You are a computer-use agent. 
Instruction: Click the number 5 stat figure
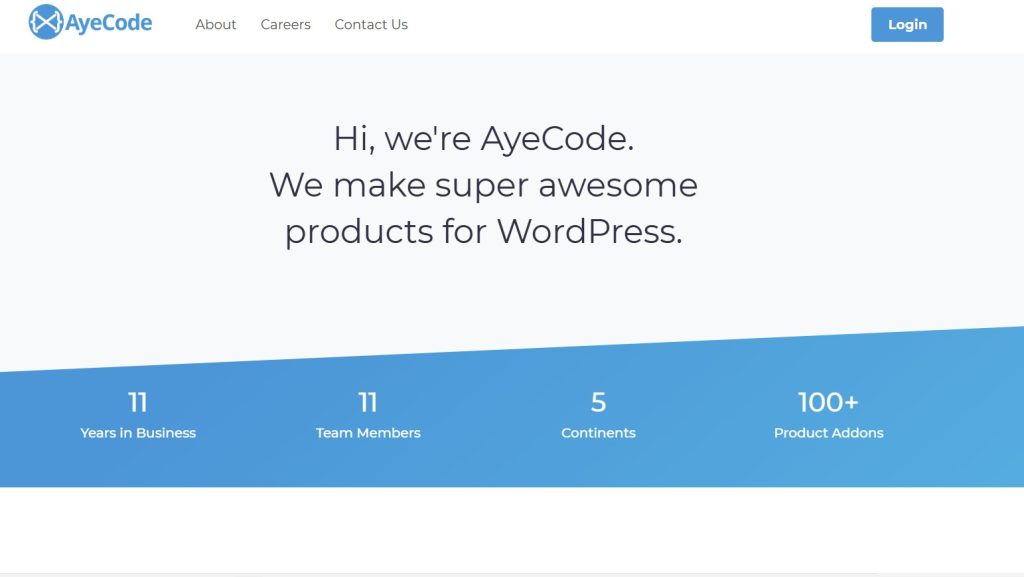[598, 402]
